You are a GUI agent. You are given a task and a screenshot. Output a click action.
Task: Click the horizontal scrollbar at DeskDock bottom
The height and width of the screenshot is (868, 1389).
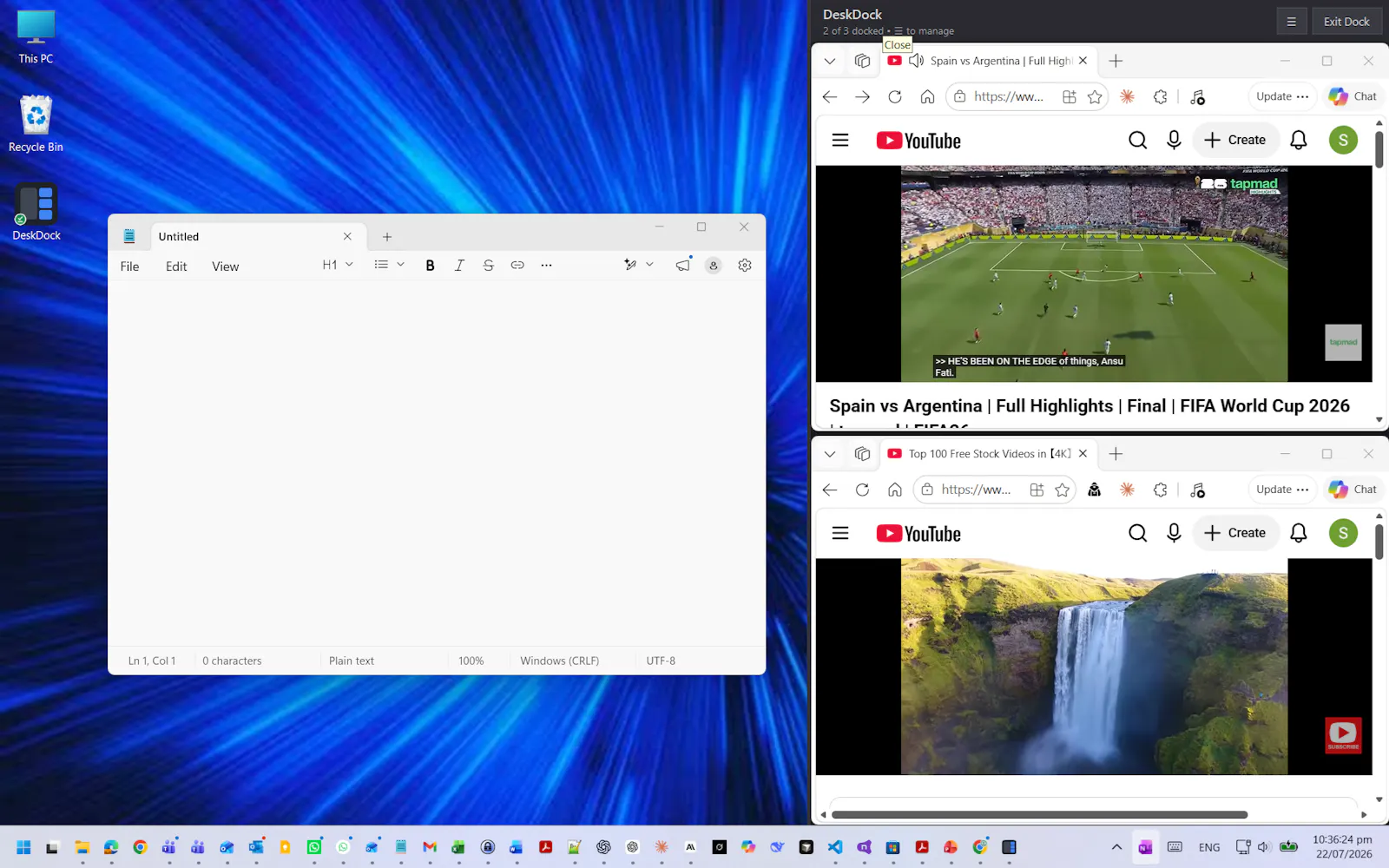(1039, 815)
